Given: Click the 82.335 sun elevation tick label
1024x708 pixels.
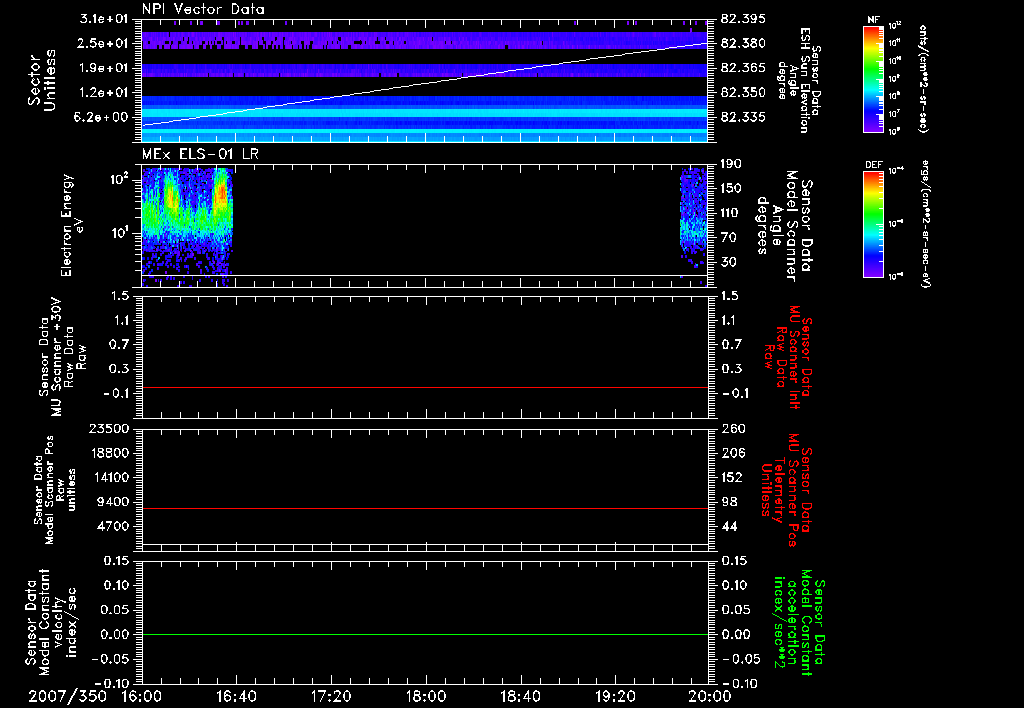Looking at the screenshot, I should [743, 118].
